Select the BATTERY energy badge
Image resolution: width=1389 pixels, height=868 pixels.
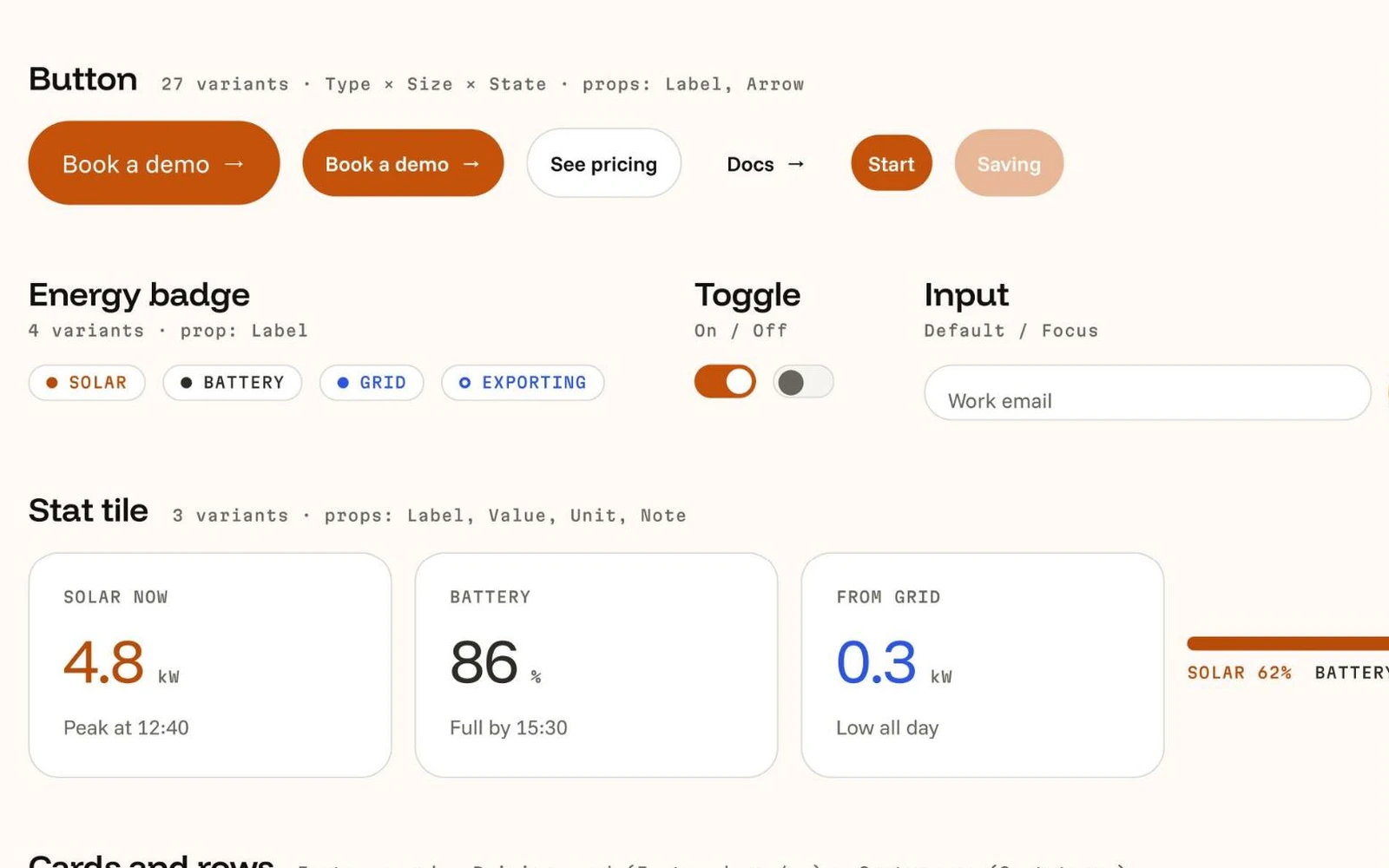[233, 383]
